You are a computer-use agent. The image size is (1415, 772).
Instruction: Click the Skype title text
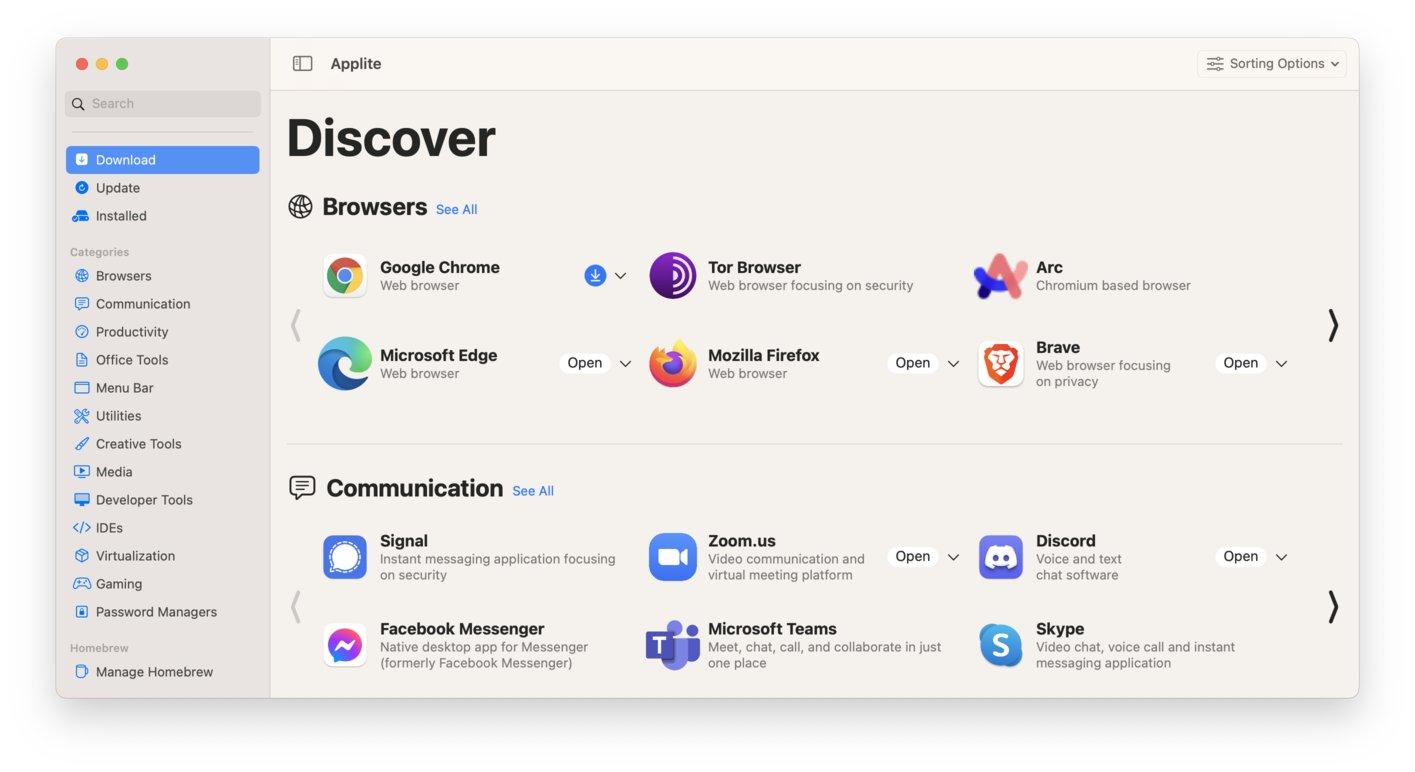point(1060,629)
